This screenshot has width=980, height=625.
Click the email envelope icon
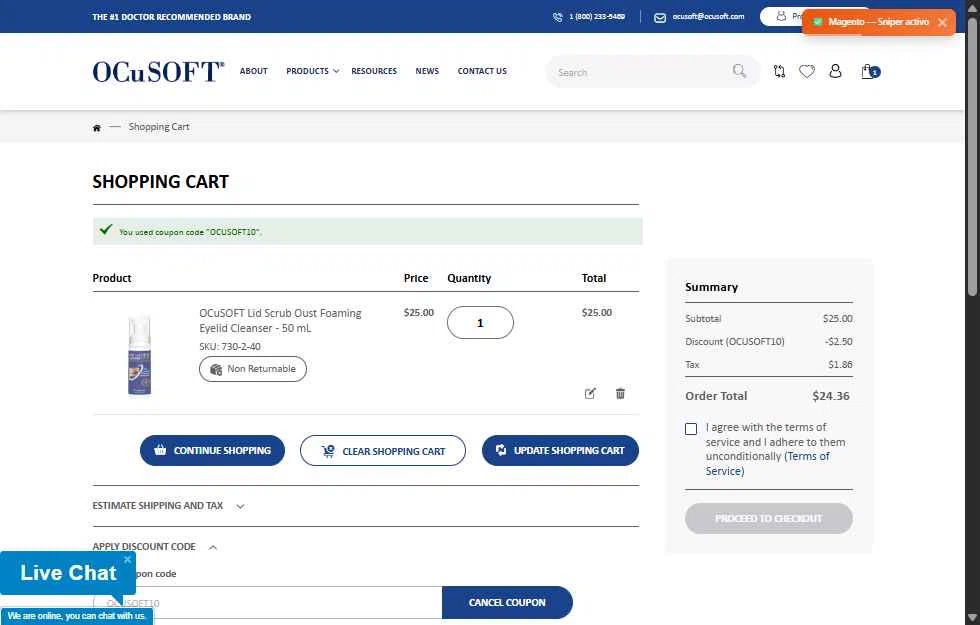660,18
